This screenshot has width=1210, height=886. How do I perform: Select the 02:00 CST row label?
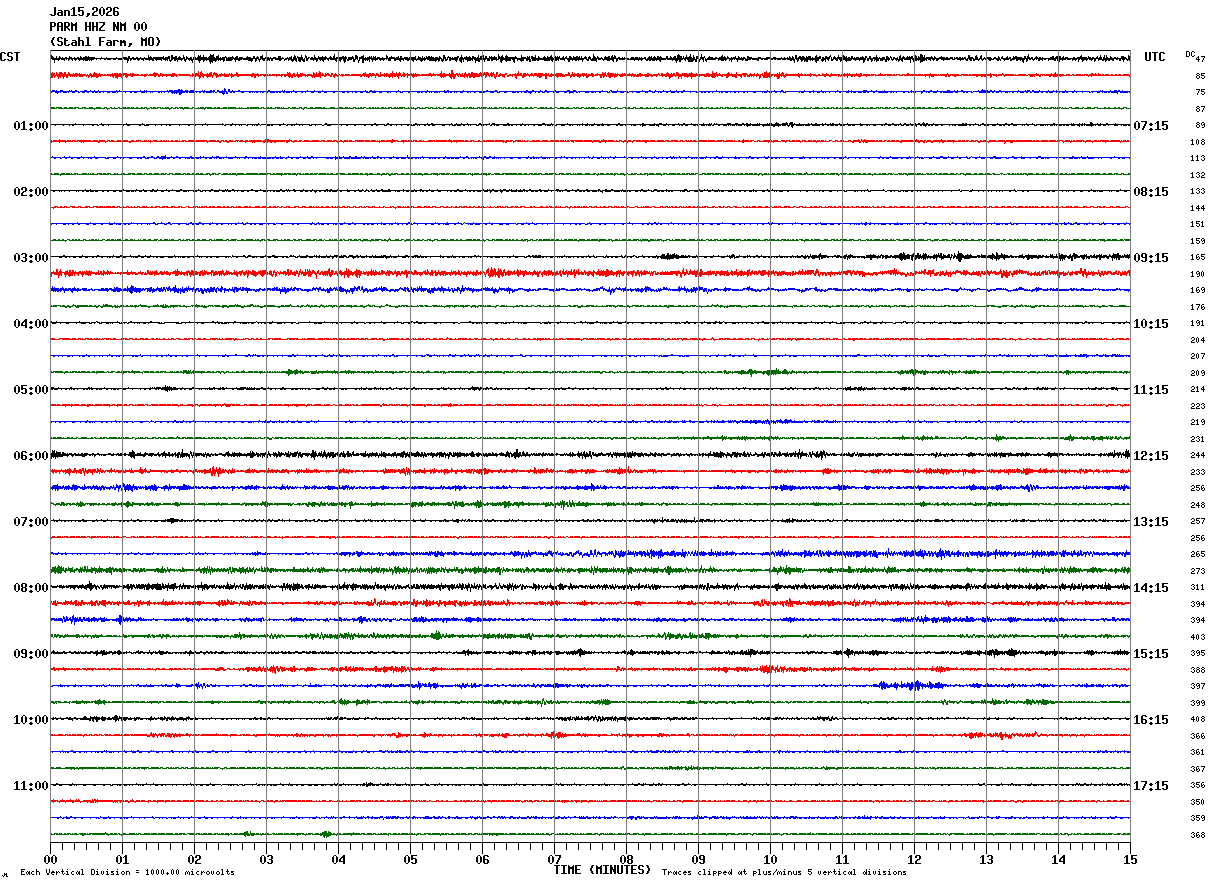tap(31, 192)
